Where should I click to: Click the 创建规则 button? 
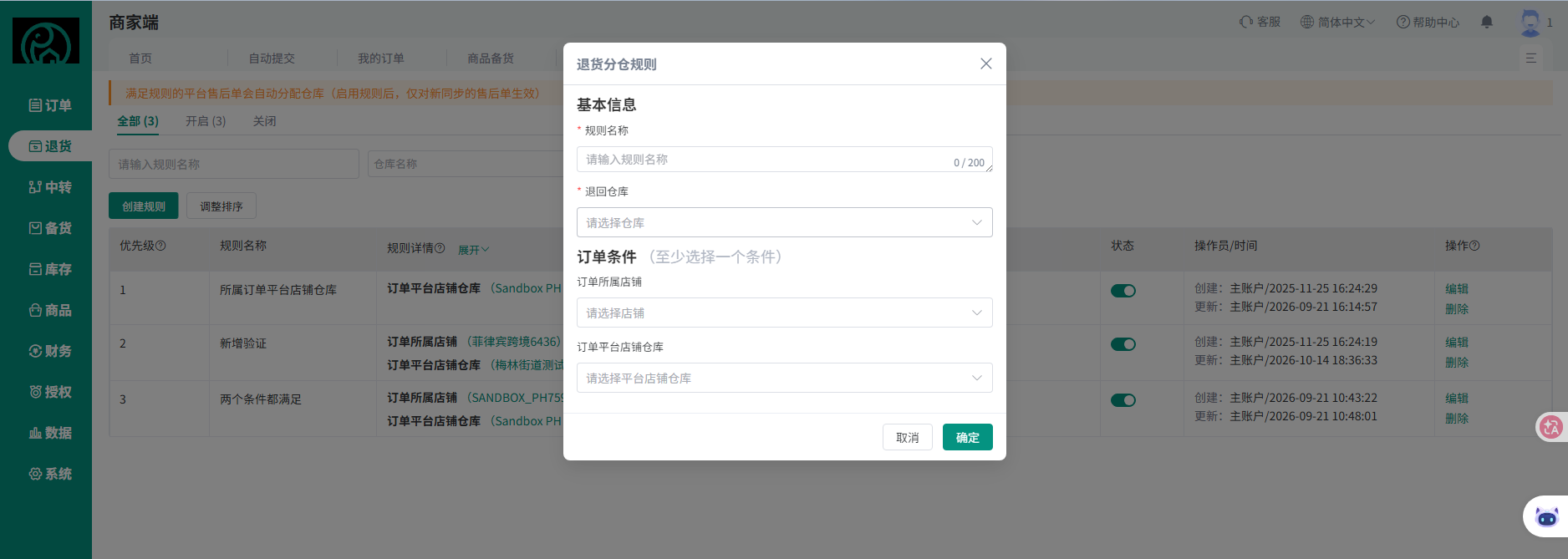[x=144, y=206]
